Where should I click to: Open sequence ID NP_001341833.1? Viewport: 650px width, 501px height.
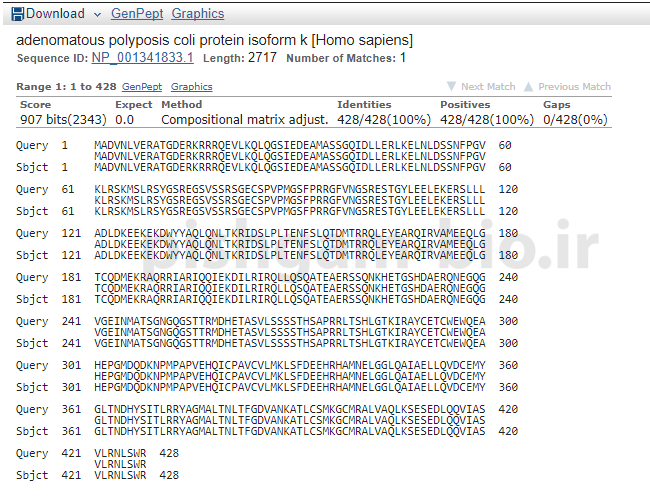pos(143,58)
